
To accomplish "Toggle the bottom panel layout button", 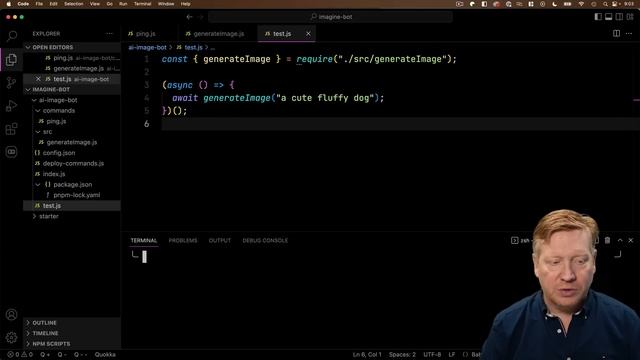I will tap(609, 17).
